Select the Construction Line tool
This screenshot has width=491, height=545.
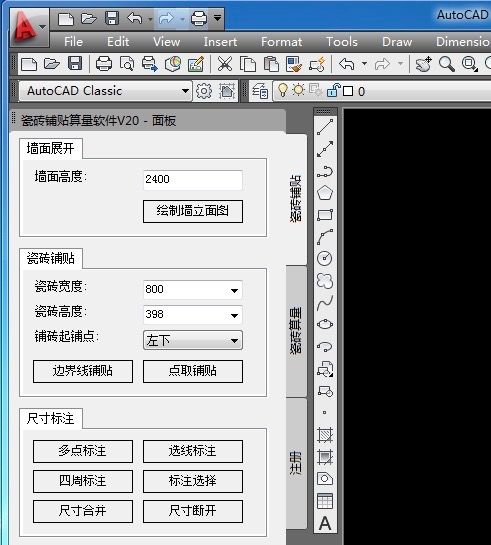pos(325,149)
